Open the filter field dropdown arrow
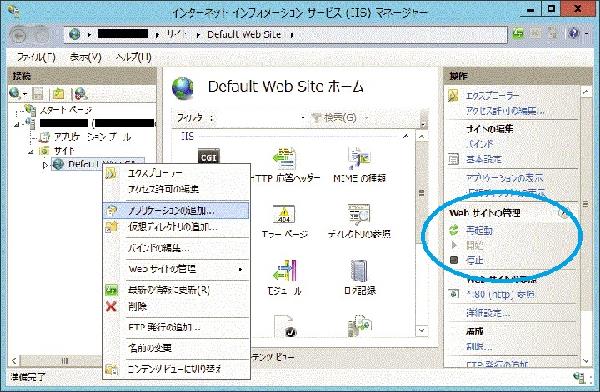 (303, 118)
